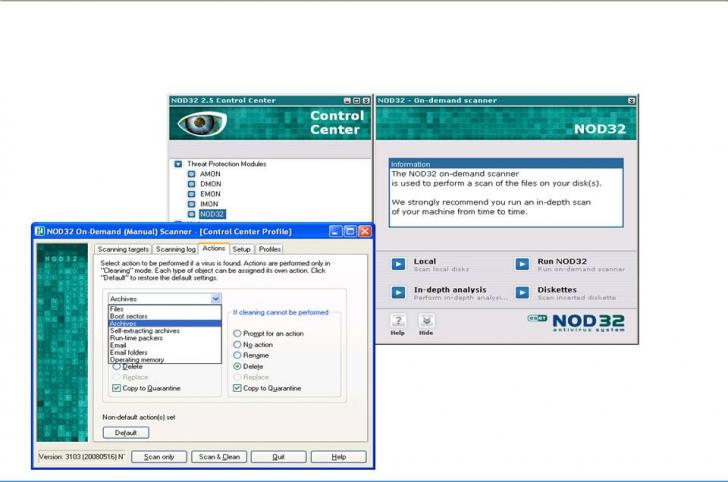Choose Email from the object list
This screenshot has height=482, width=728.
click(165, 345)
